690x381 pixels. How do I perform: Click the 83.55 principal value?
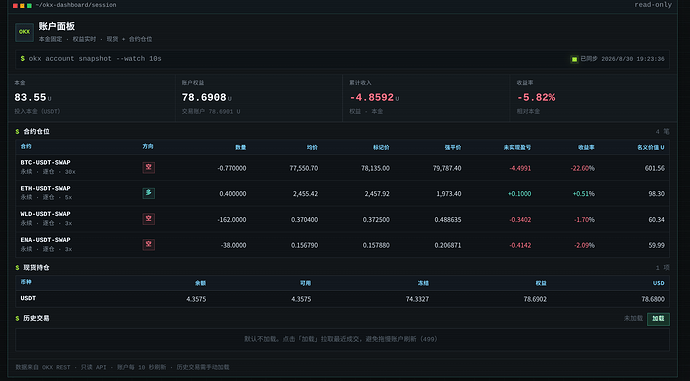30,97
